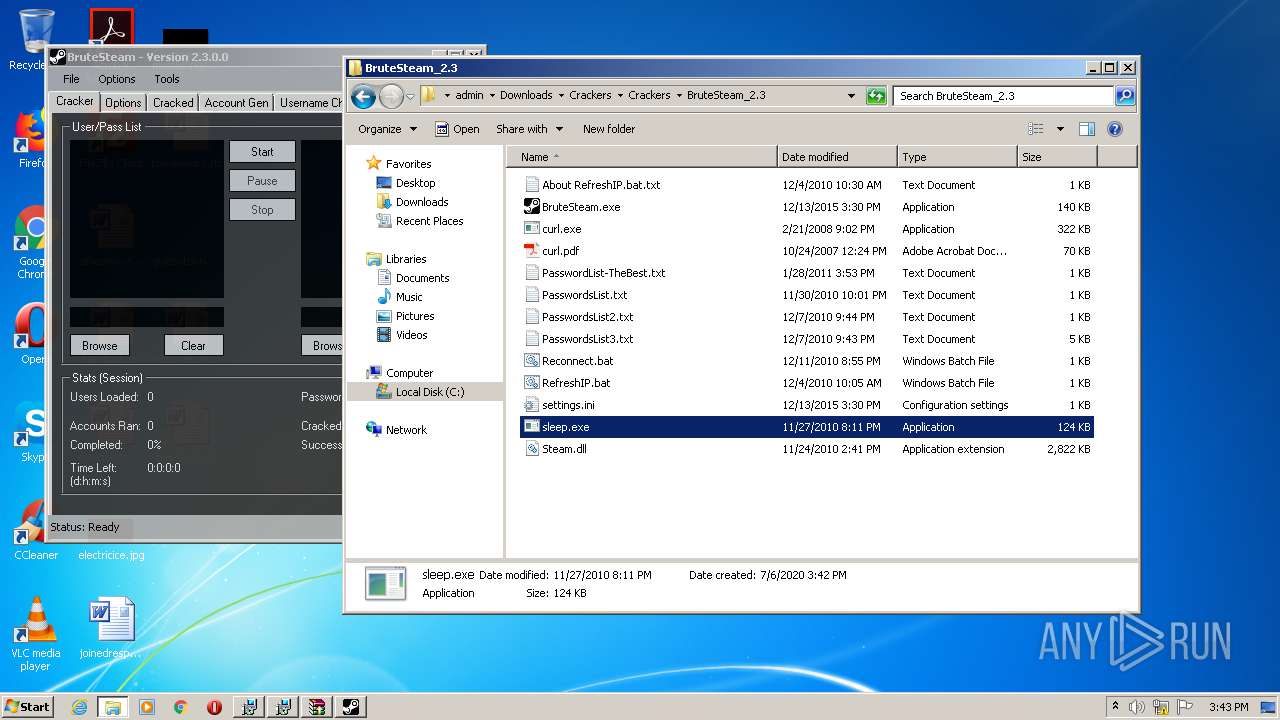Open the Explorer help icon
Image resolution: width=1280 pixels, height=720 pixels.
click(1115, 129)
